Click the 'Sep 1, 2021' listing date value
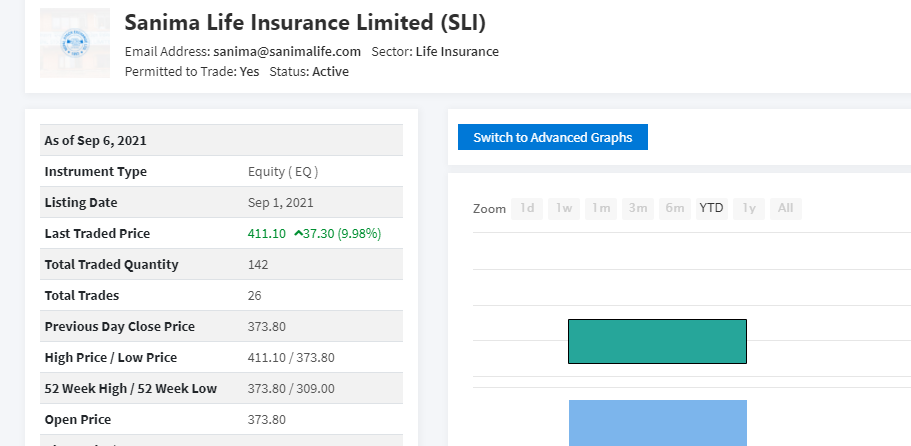 point(281,203)
